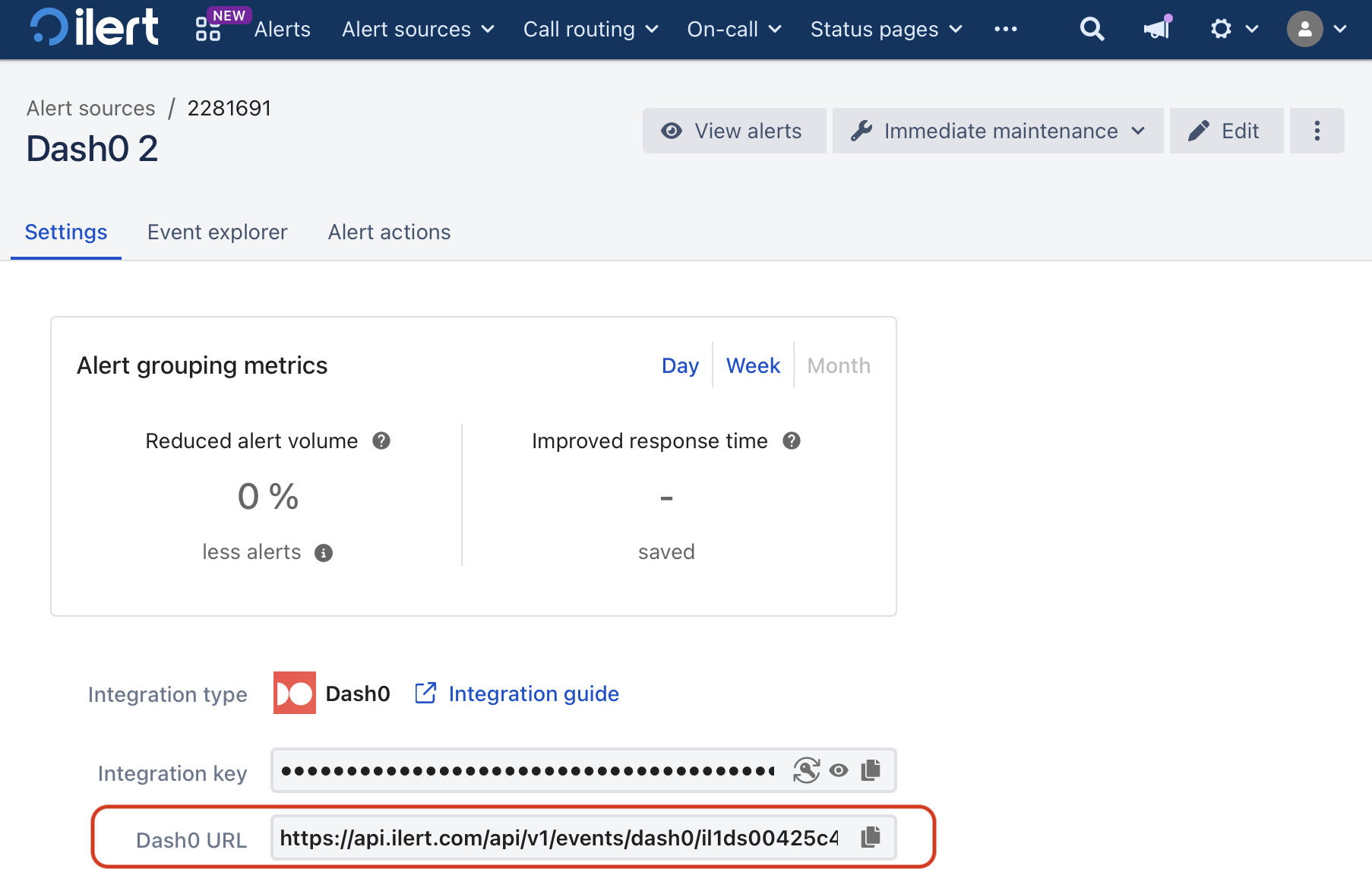Regenerate the integration key

pos(806,770)
